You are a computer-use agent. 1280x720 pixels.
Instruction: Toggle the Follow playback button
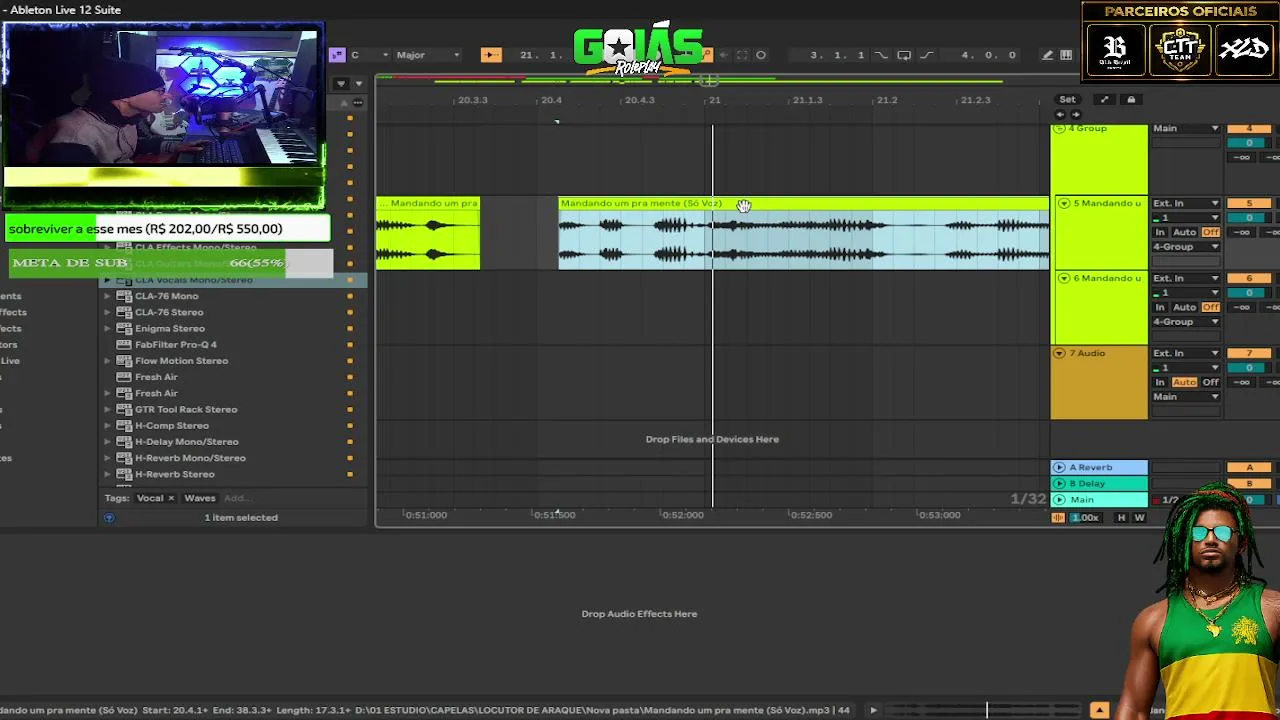coord(490,55)
